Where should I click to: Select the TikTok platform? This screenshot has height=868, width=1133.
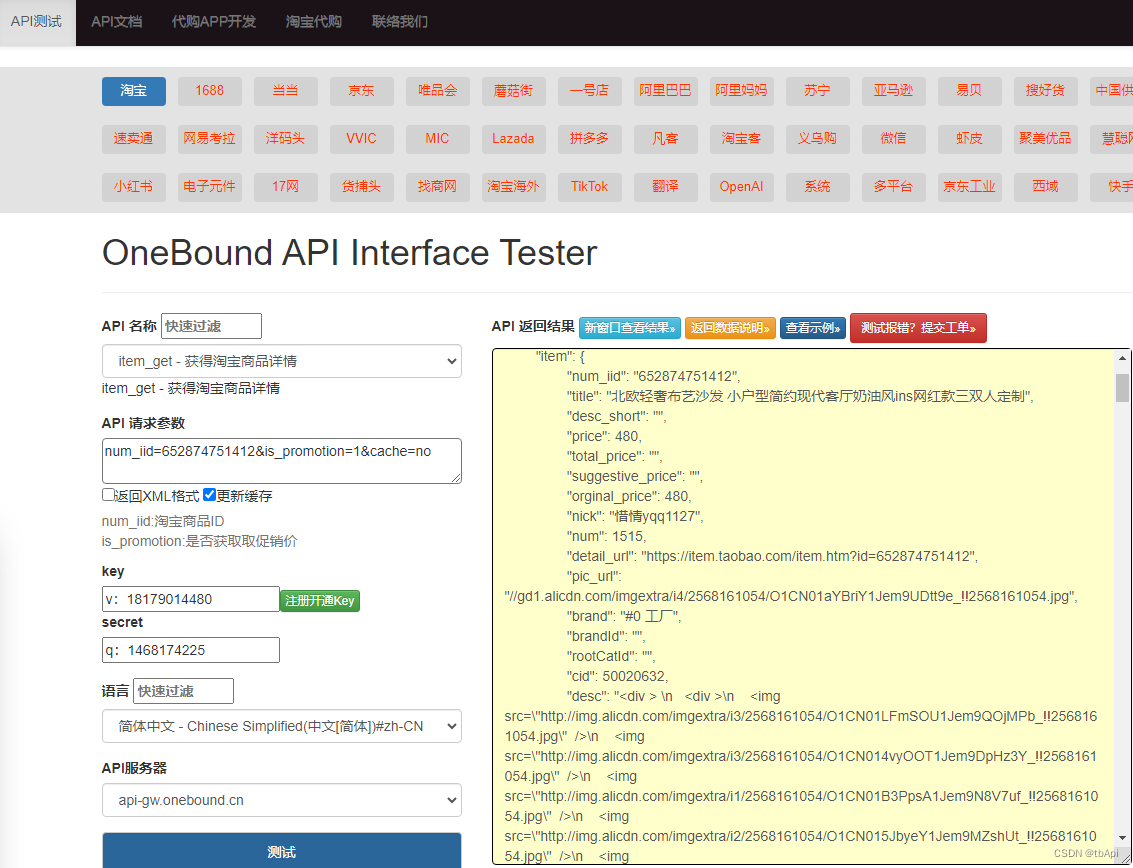pyautogui.click(x=590, y=187)
